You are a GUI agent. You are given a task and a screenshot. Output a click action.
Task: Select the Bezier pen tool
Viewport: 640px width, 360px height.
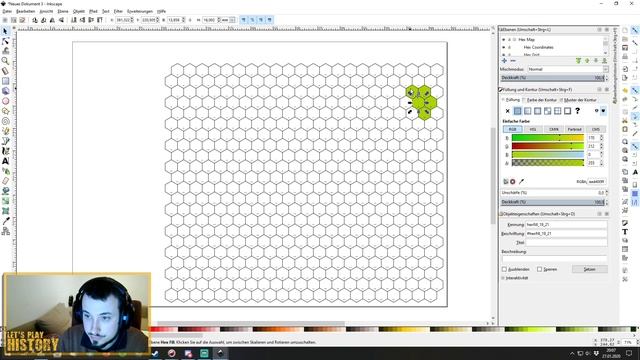click(5, 141)
